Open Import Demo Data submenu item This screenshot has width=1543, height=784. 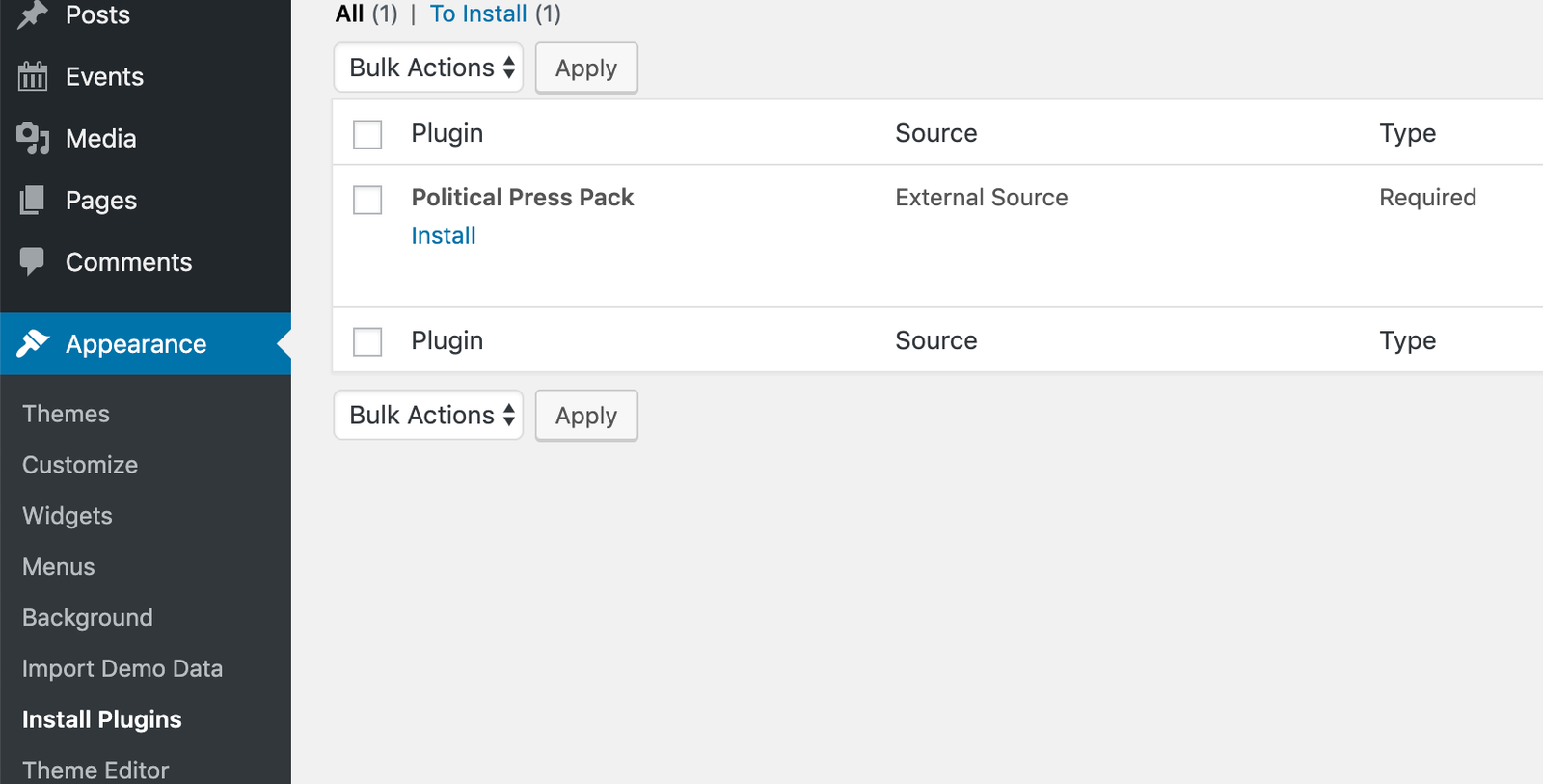coord(122,668)
